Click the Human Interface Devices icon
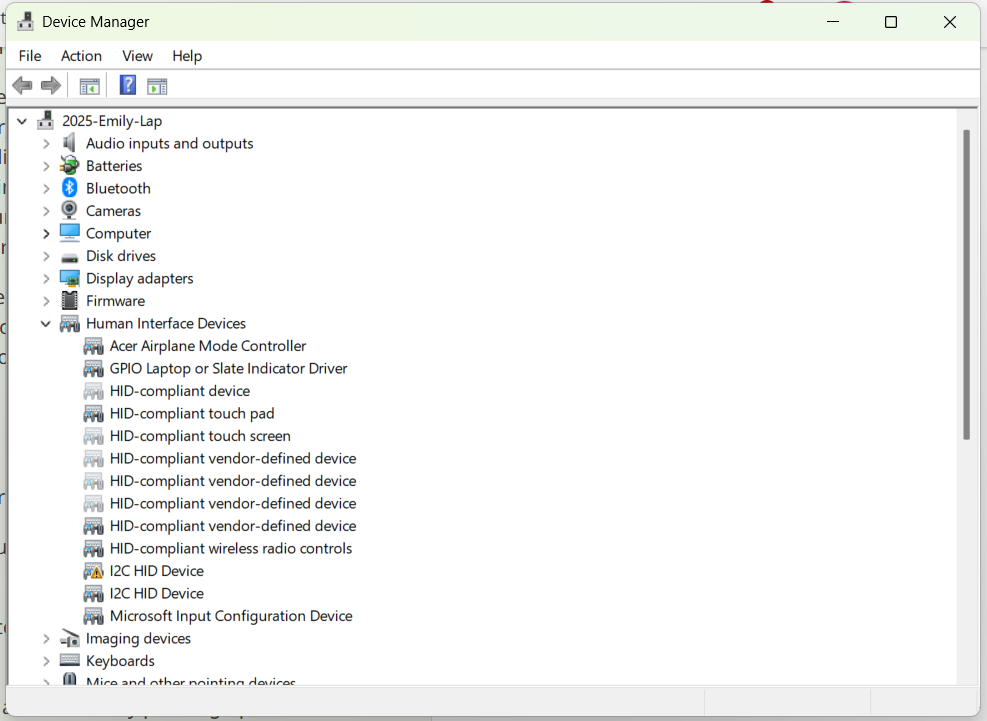987x721 pixels. click(x=69, y=324)
